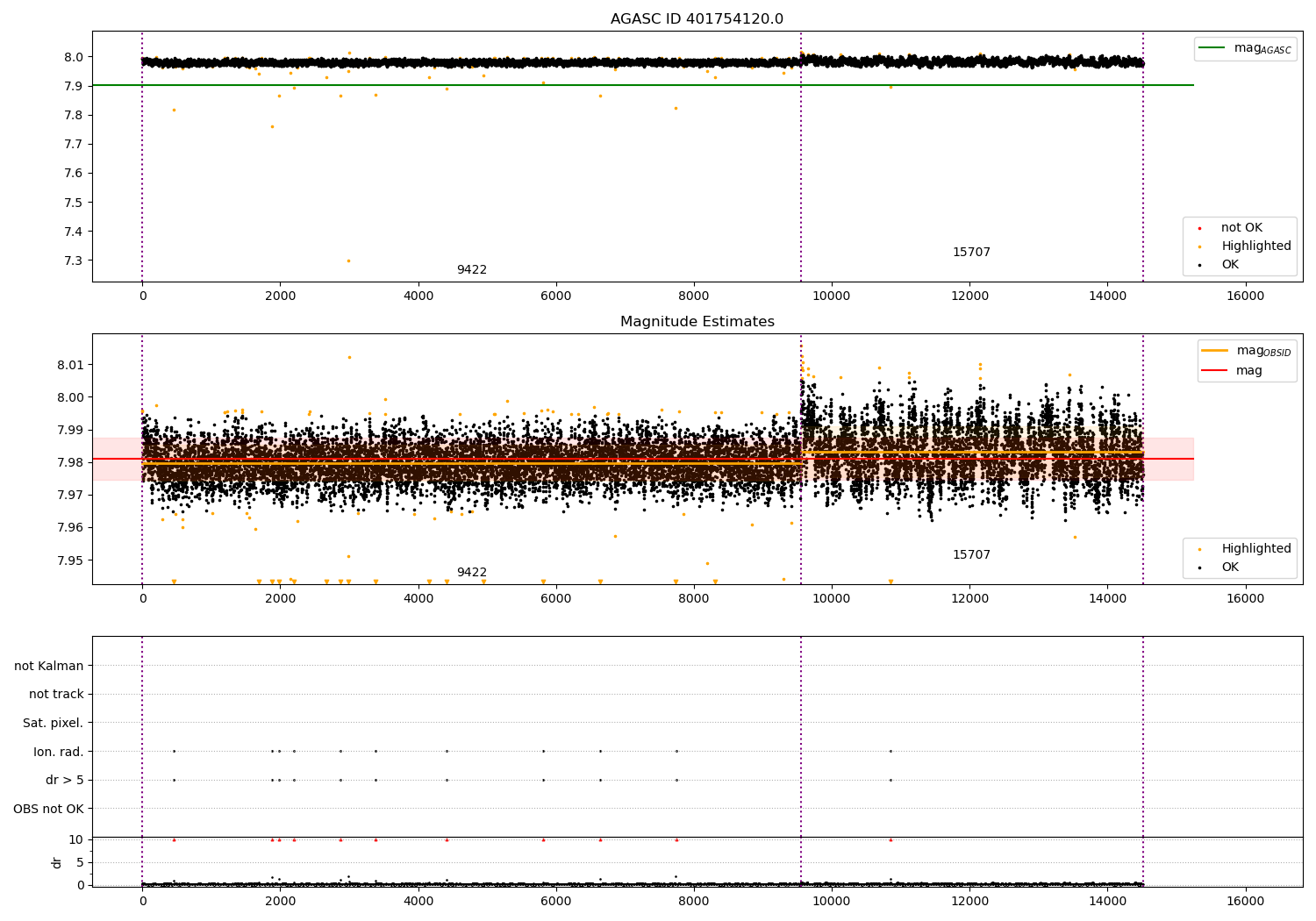The height and width of the screenshot is (921, 1316).
Task: Click the outlier point at magnitude 7.3
Action: 348,261
